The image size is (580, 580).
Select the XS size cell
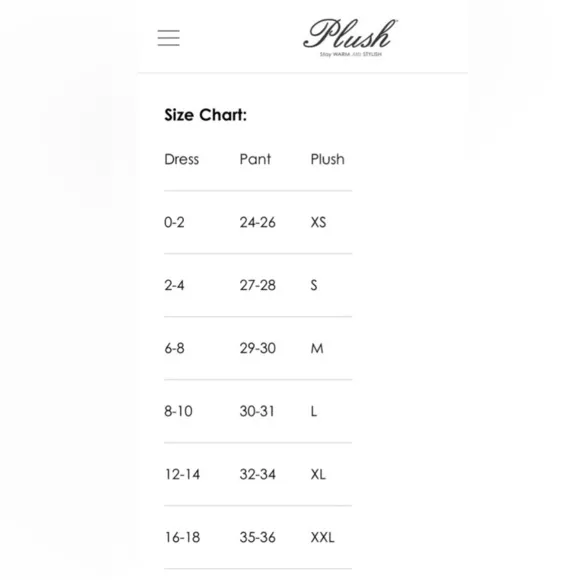click(x=318, y=222)
